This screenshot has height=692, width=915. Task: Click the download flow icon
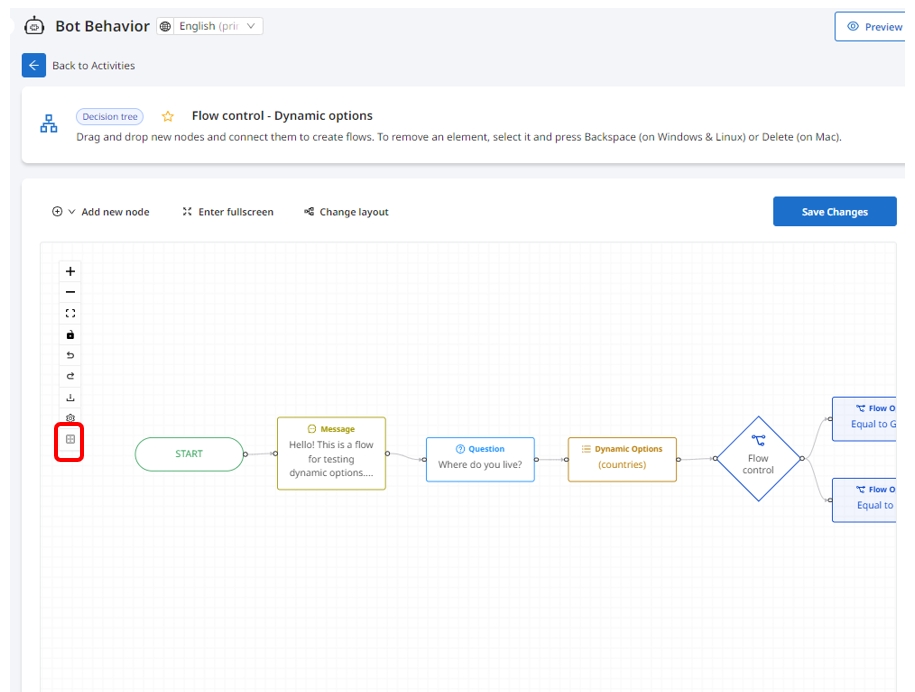click(70, 398)
